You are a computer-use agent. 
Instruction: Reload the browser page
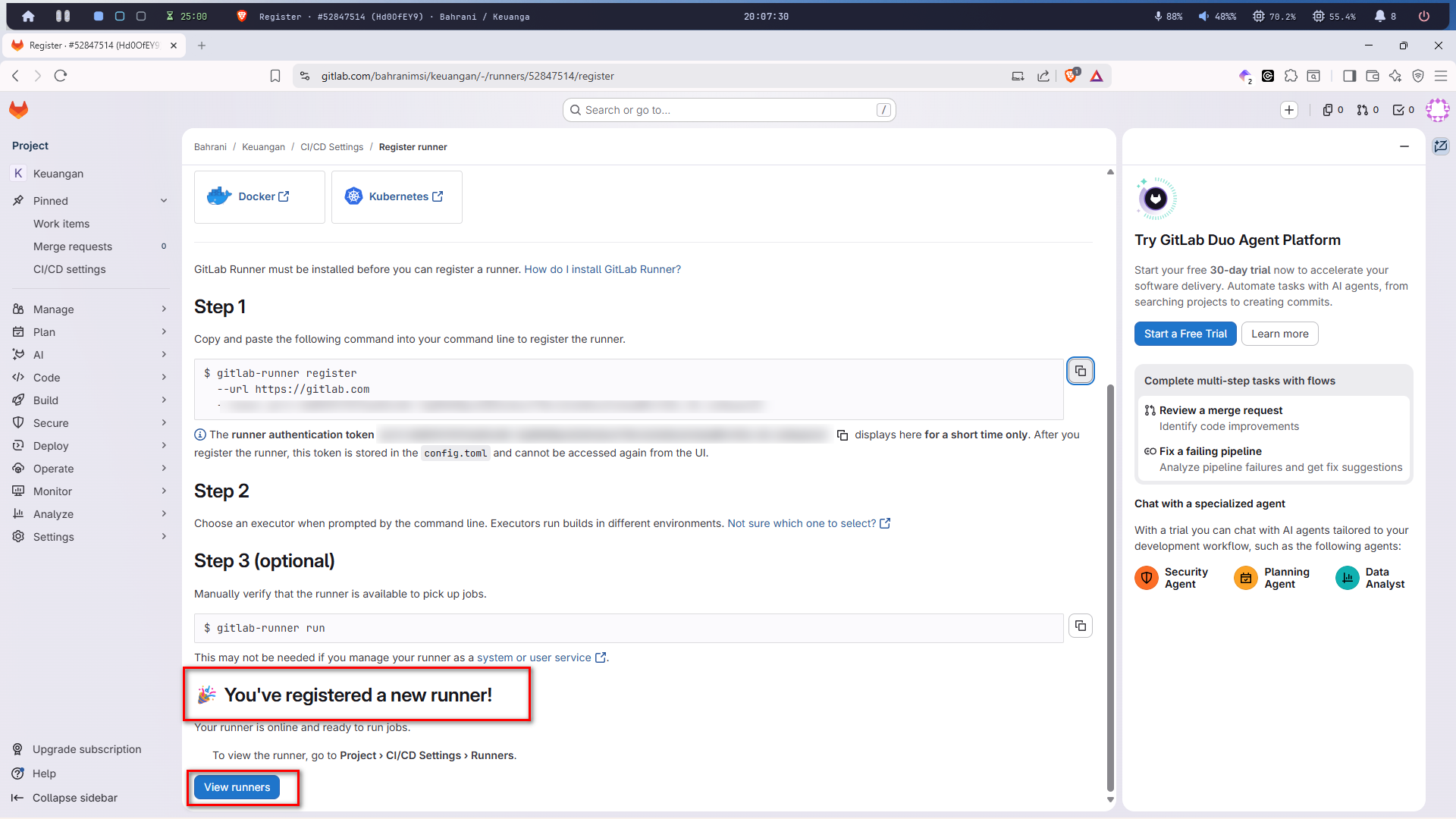coord(61,76)
